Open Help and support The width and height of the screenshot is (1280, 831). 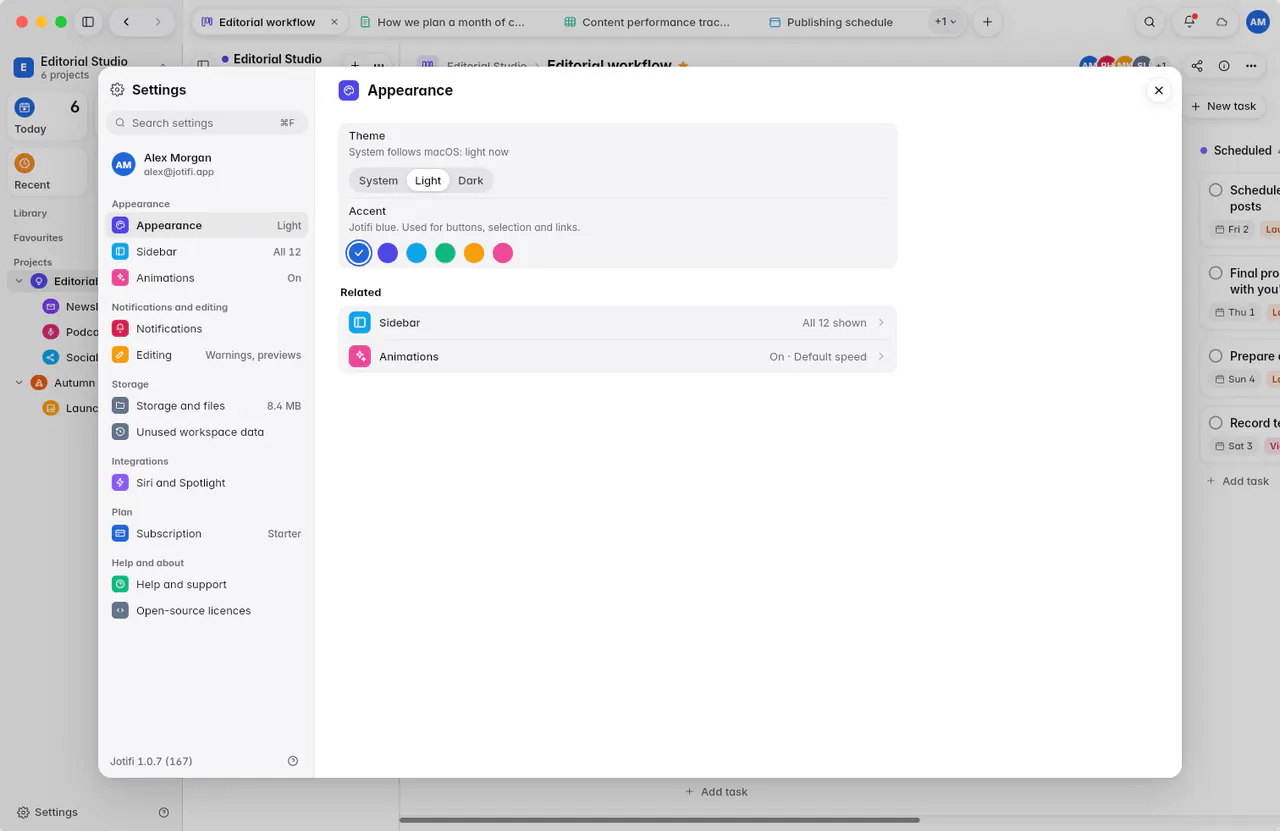[x=207, y=585]
